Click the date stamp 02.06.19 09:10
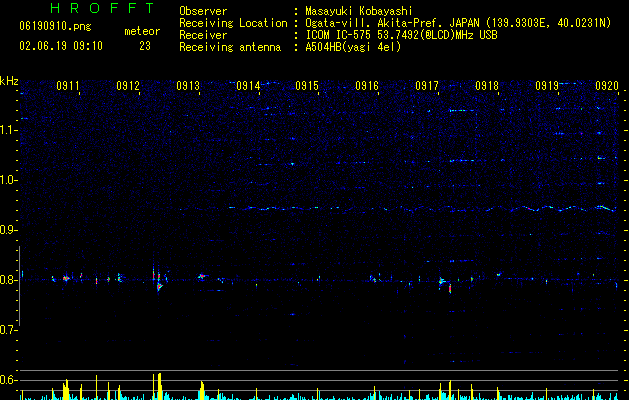Screen dimensions: 629x400 61,46
